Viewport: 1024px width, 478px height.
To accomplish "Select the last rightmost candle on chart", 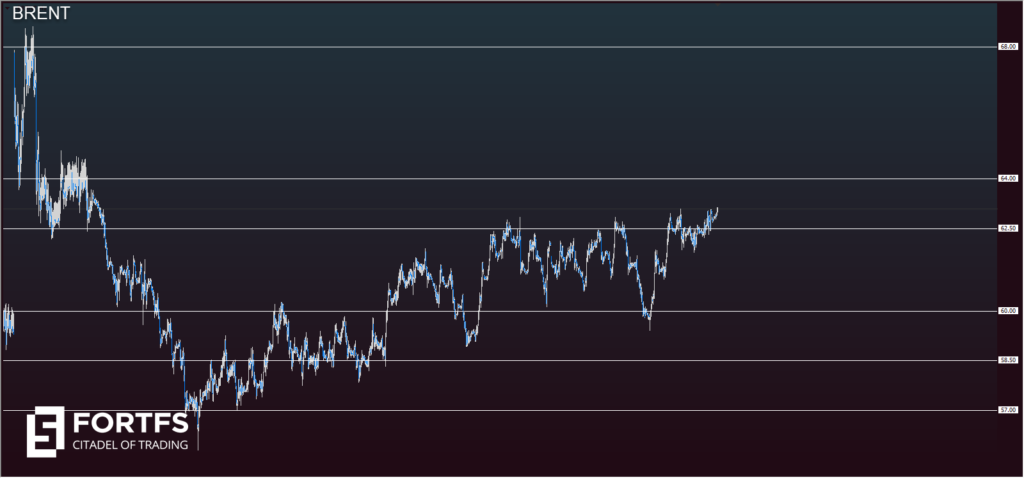I will click(716, 211).
